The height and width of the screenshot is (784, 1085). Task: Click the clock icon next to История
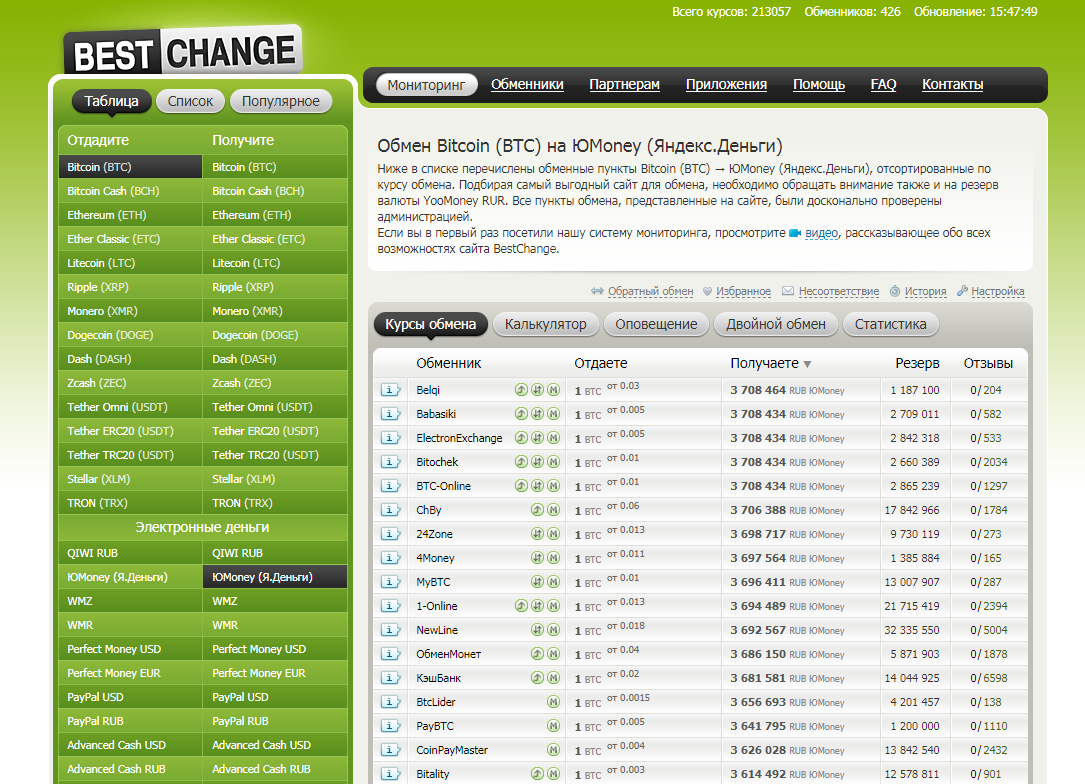click(x=895, y=291)
